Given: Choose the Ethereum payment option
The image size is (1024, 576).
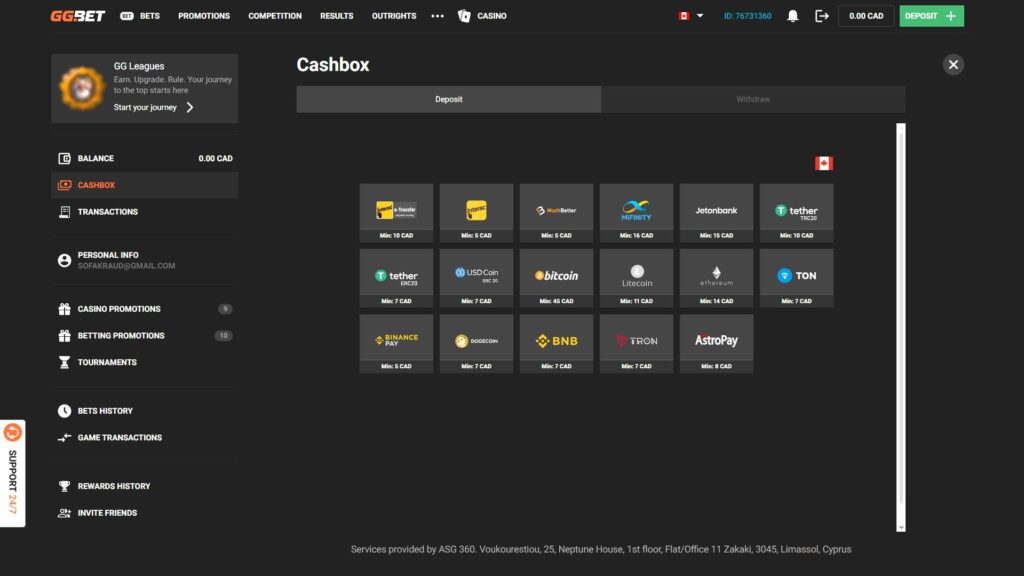Looking at the screenshot, I should (716, 275).
